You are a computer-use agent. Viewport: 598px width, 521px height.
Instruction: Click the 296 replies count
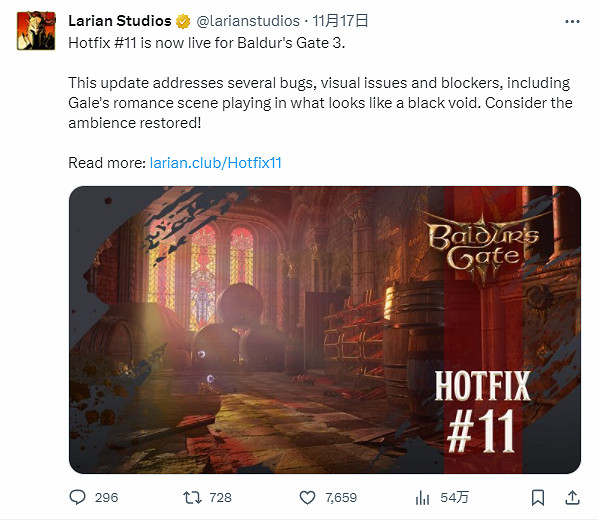[106, 498]
